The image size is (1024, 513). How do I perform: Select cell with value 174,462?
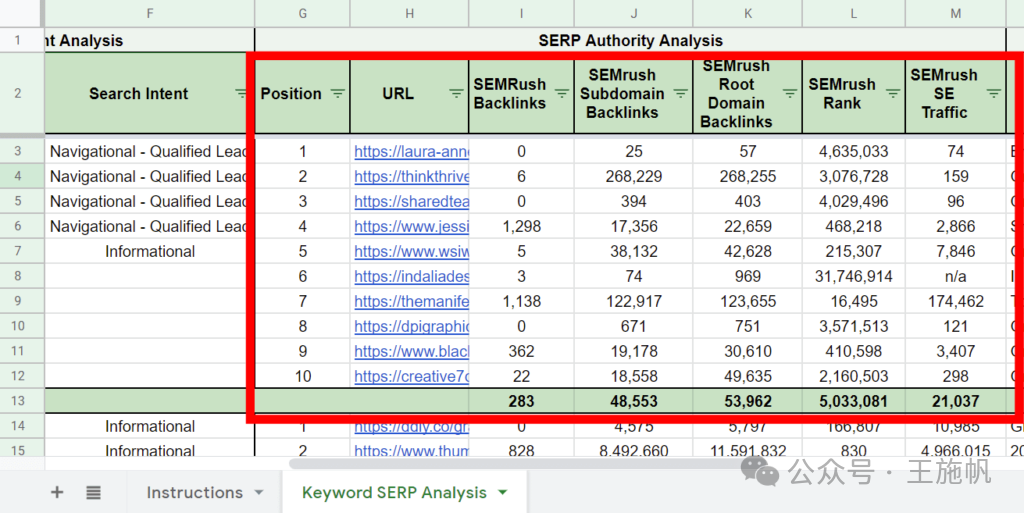point(955,301)
